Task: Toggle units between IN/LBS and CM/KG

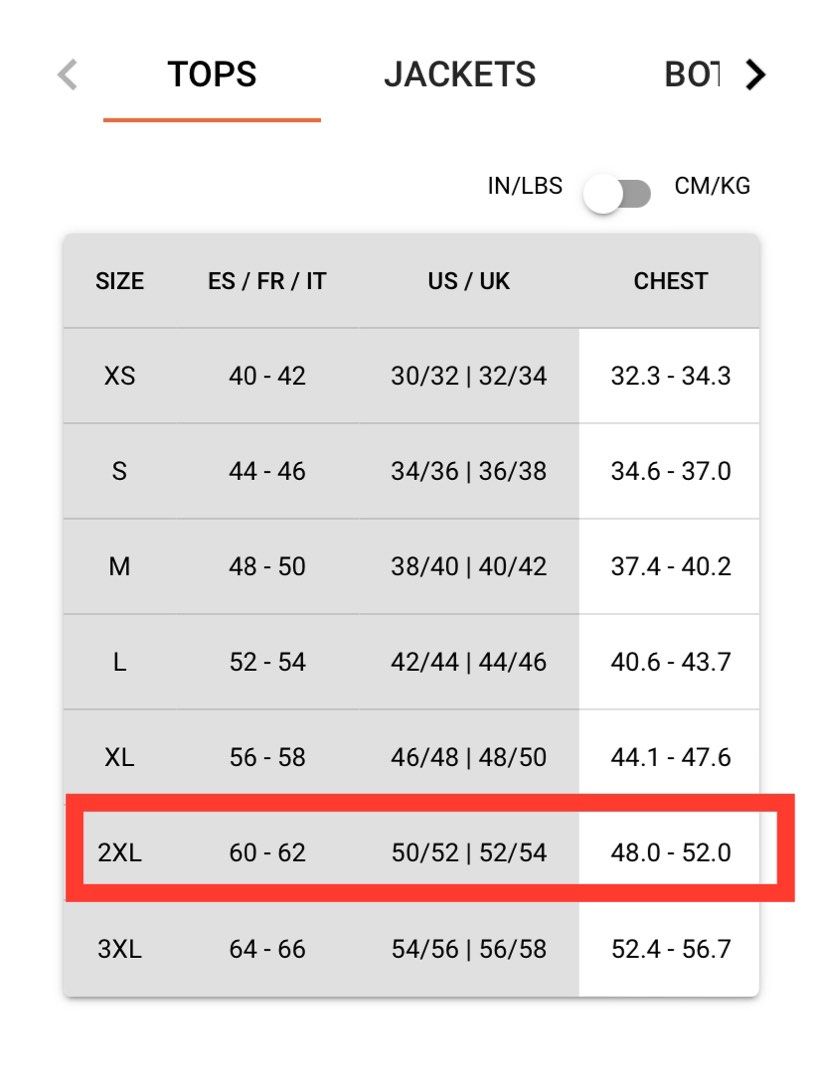Action: pos(616,194)
